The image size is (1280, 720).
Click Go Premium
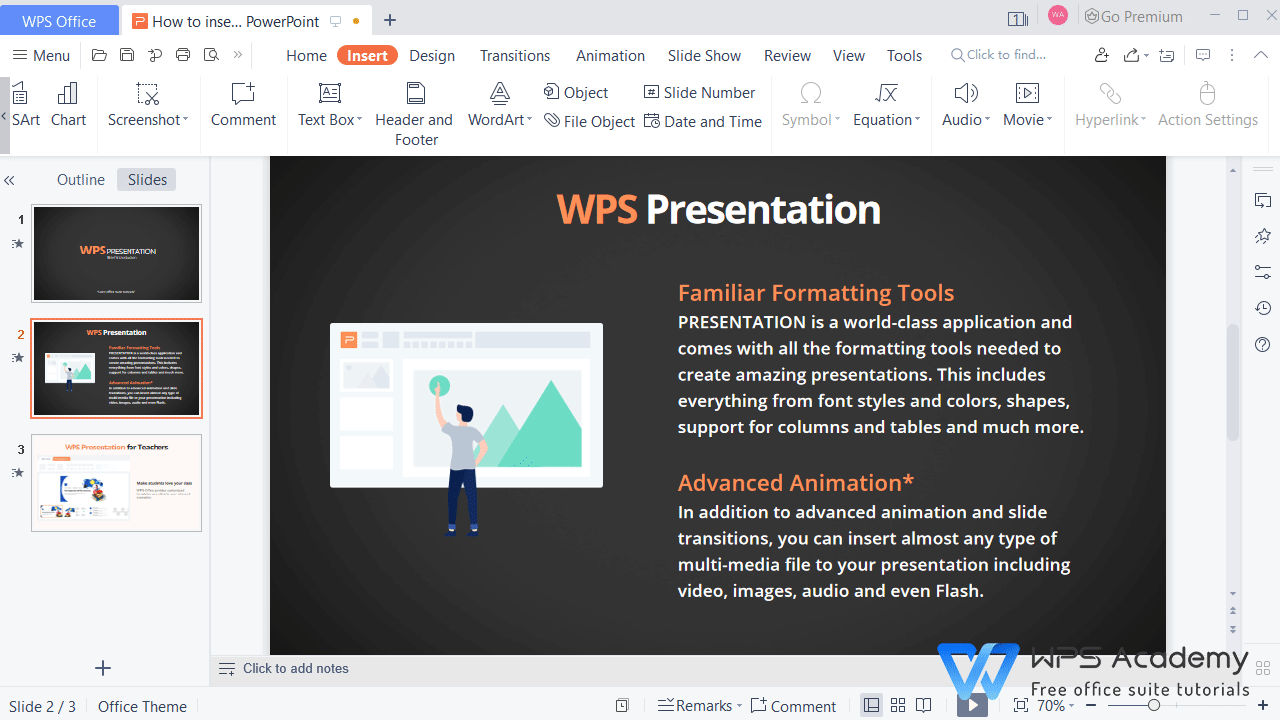click(1133, 16)
